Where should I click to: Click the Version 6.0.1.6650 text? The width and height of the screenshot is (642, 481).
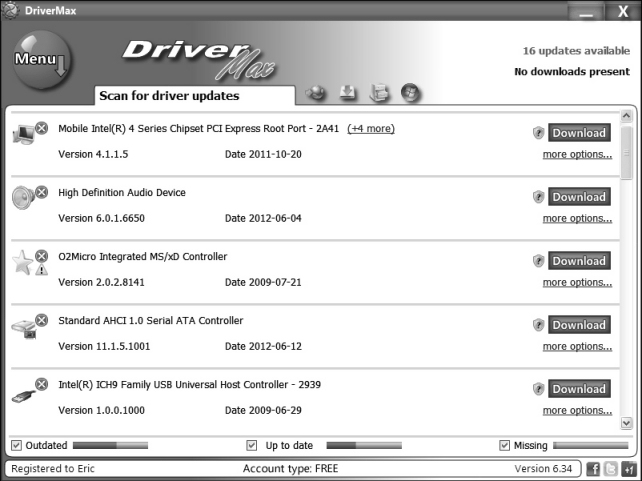[102, 218]
